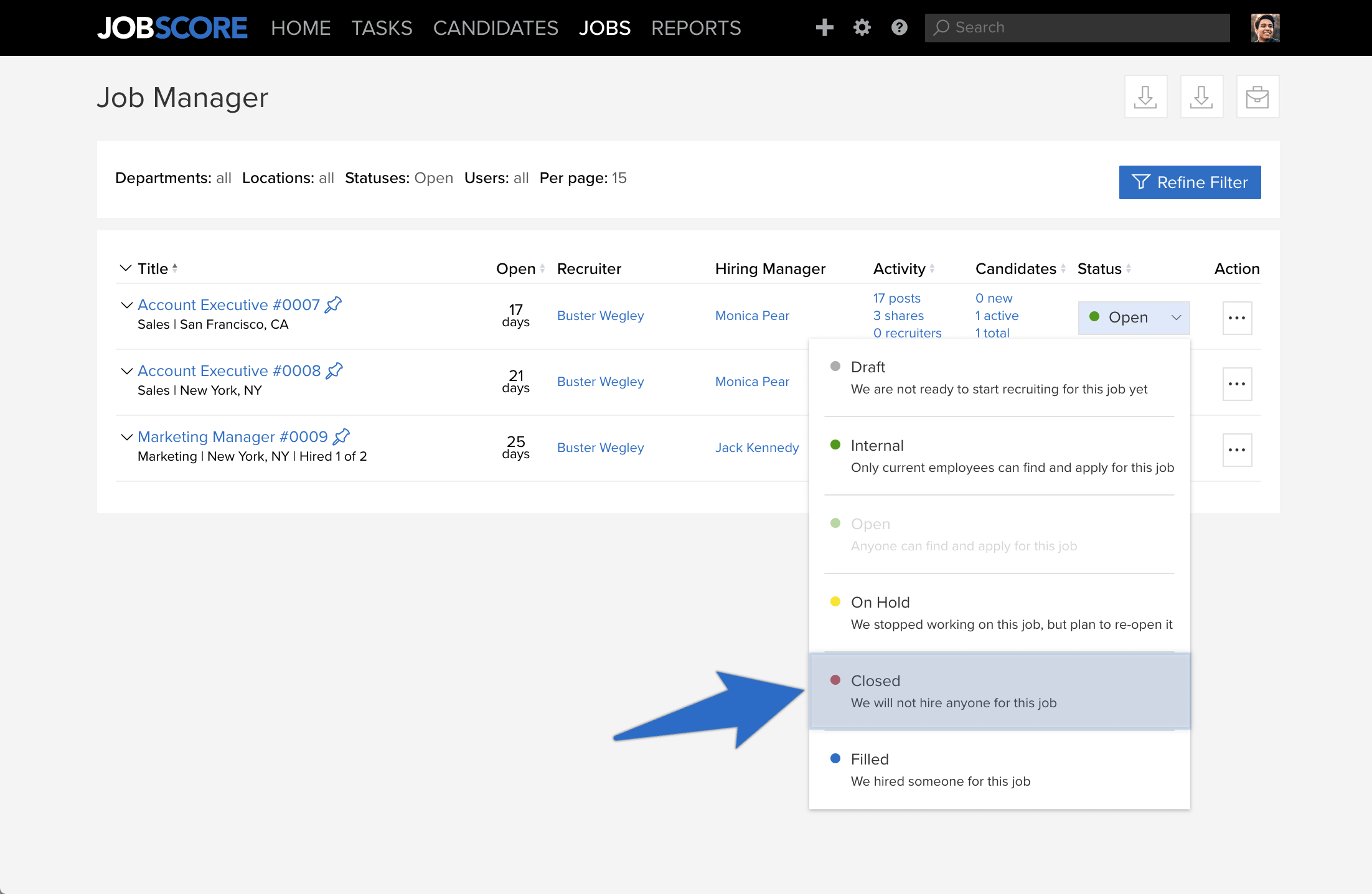1372x894 pixels.
Task: Click pin icon next to Marketing Manager #0009
Action: pos(342,436)
